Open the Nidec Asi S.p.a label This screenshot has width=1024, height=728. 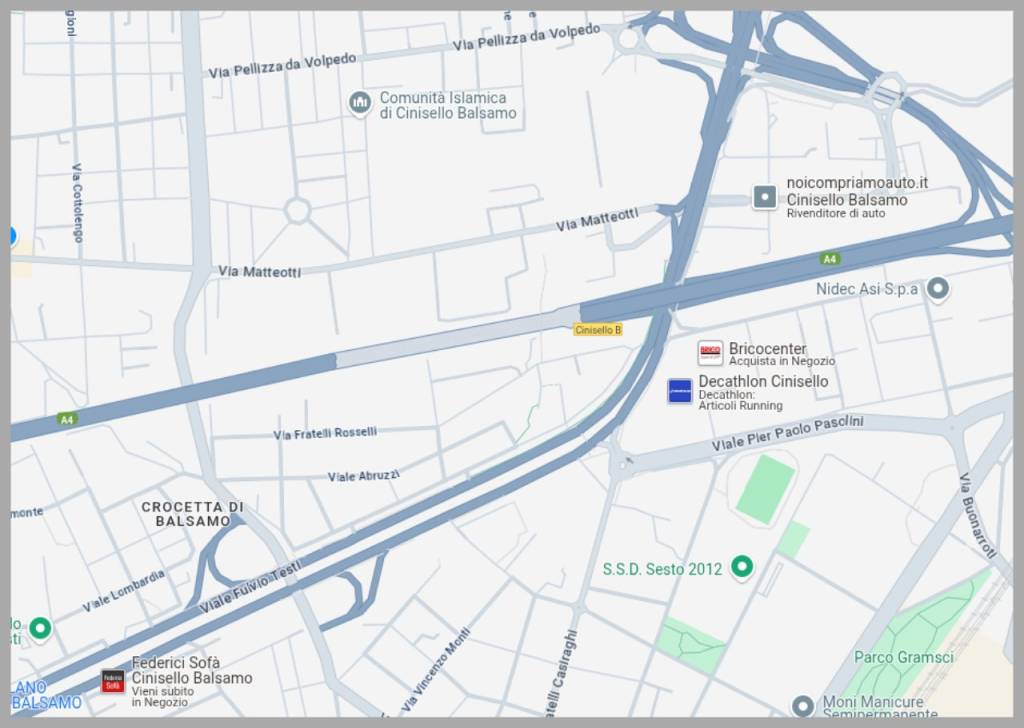[x=867, y=289]
